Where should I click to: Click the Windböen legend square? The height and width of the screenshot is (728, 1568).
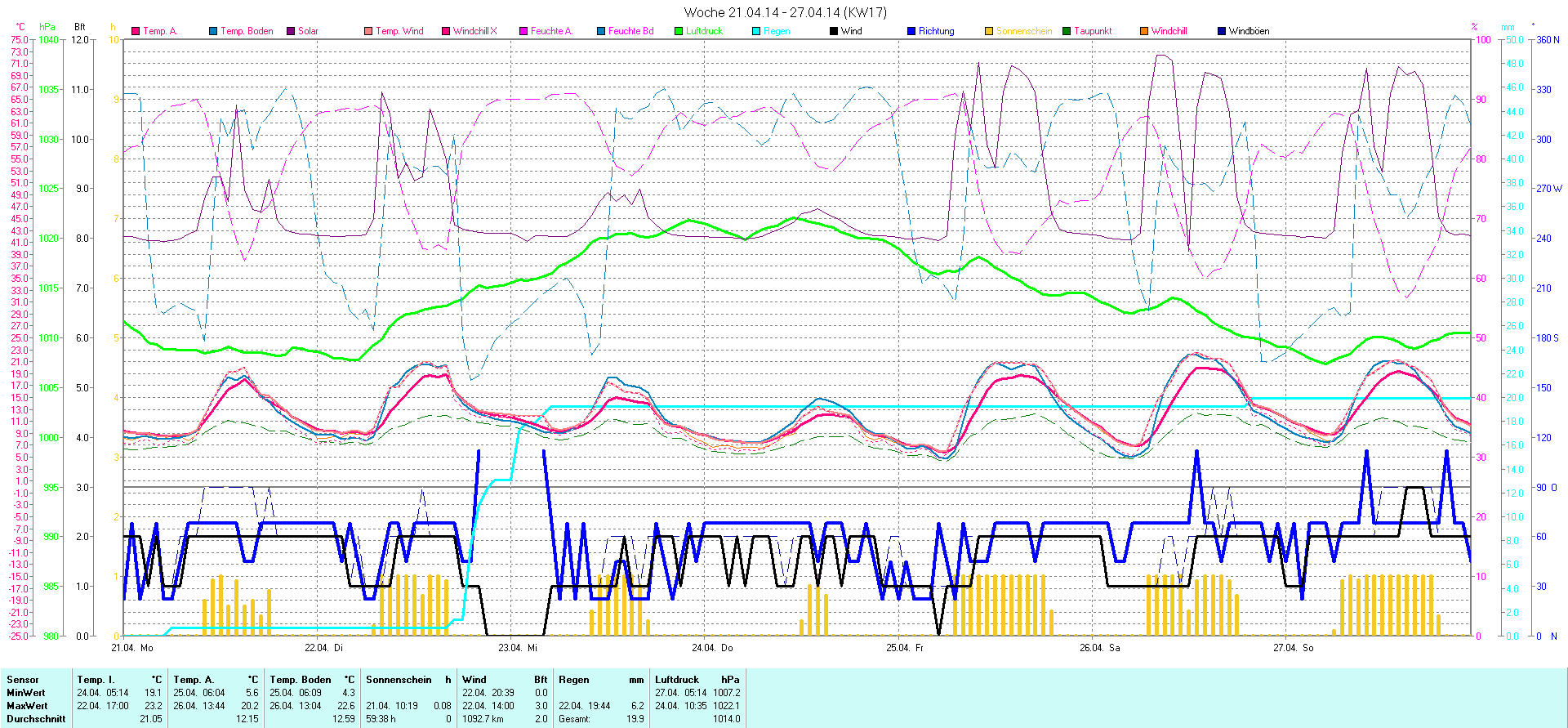1222,31
